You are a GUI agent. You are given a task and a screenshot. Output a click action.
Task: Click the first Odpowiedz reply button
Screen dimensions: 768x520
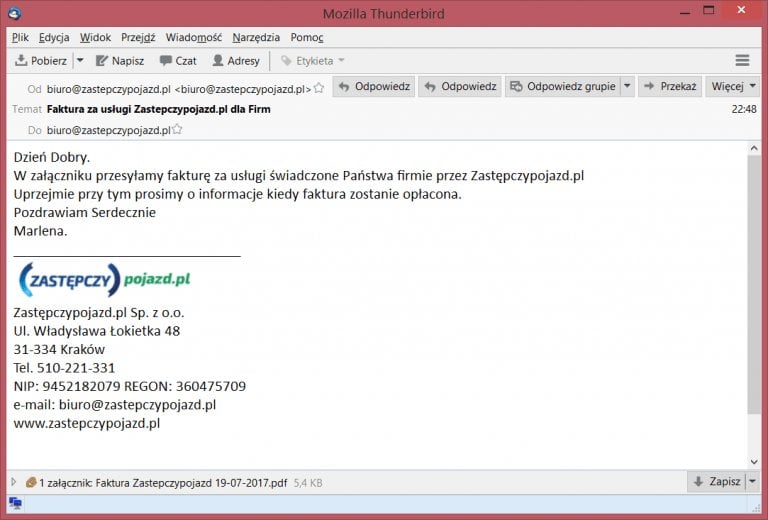(374, 87)
